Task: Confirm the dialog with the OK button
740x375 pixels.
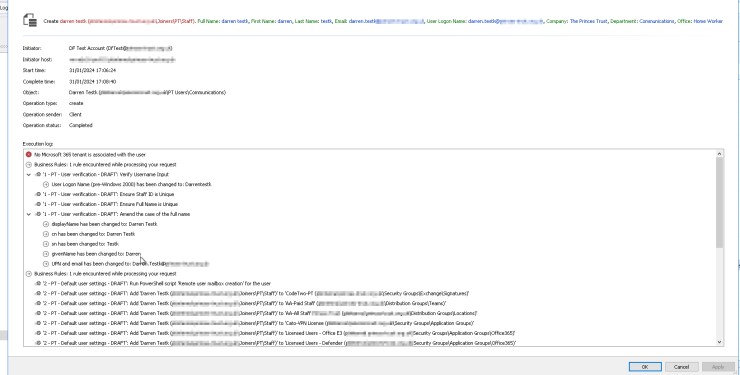Action: click(x=645, y=367)
